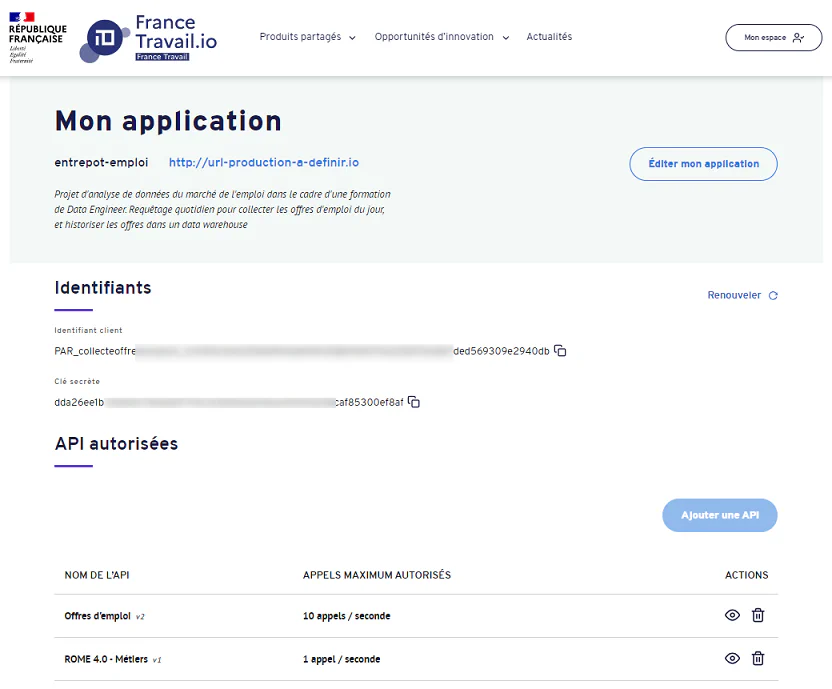The height and width of the screenshot is (689, 832).
Task: View details of ROME 4.0 - Métiers API
Action: (x=732, y=659)
